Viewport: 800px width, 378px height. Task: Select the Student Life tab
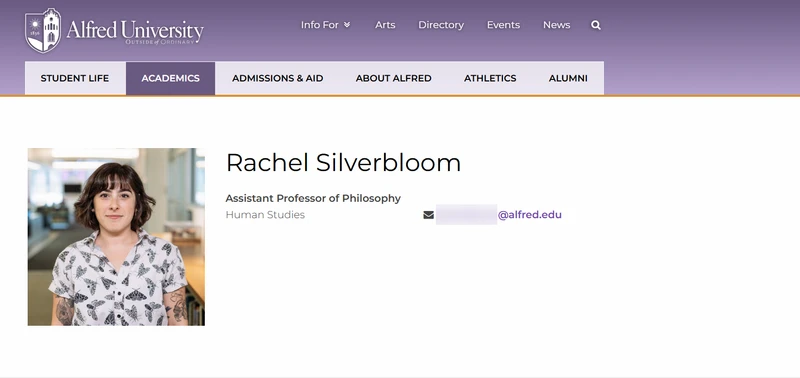75,78
